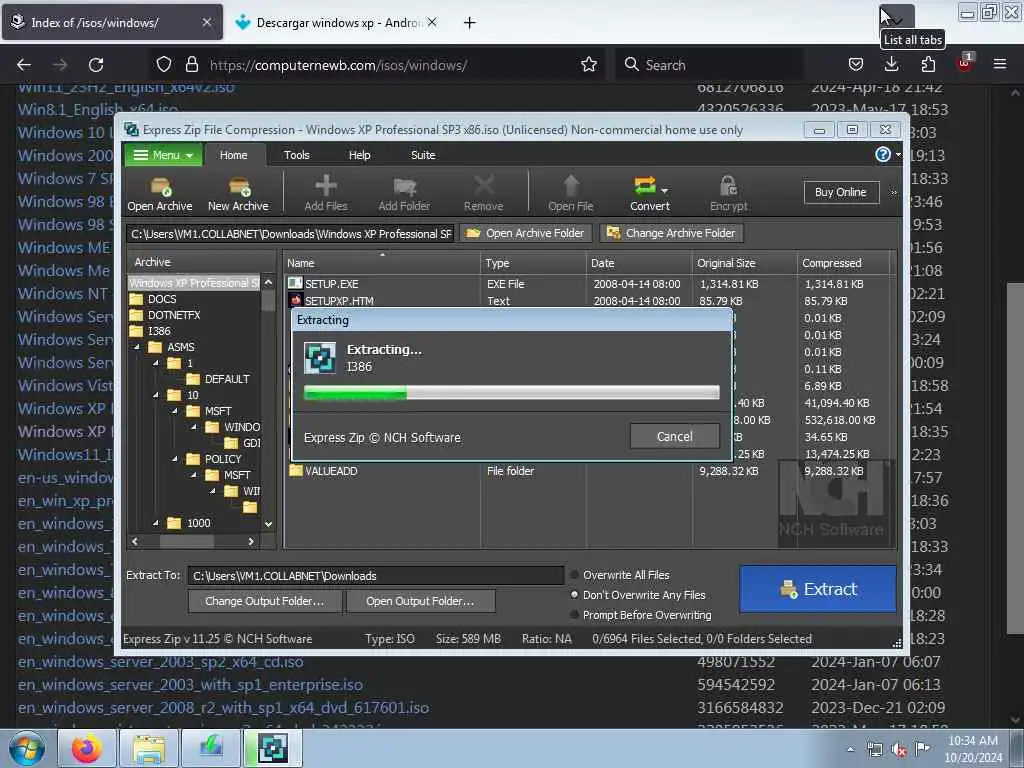Sort by Original Size column header
Viewport: 1024px width, 768px height.
point(744,263)
